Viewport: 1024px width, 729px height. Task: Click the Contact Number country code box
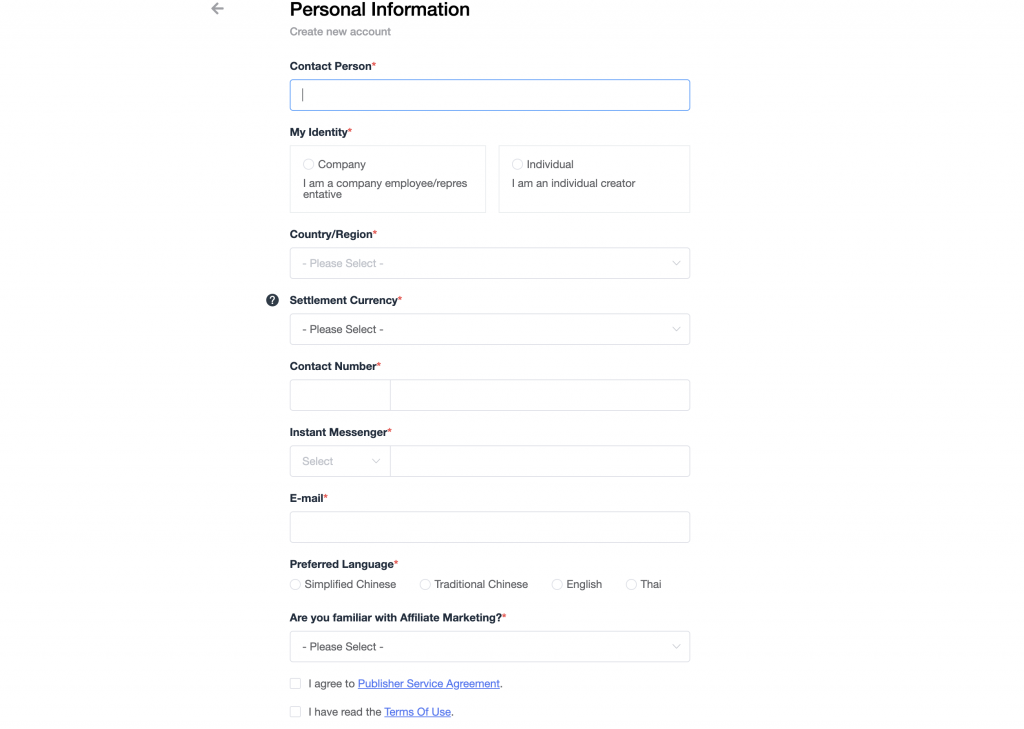point(340,395)
